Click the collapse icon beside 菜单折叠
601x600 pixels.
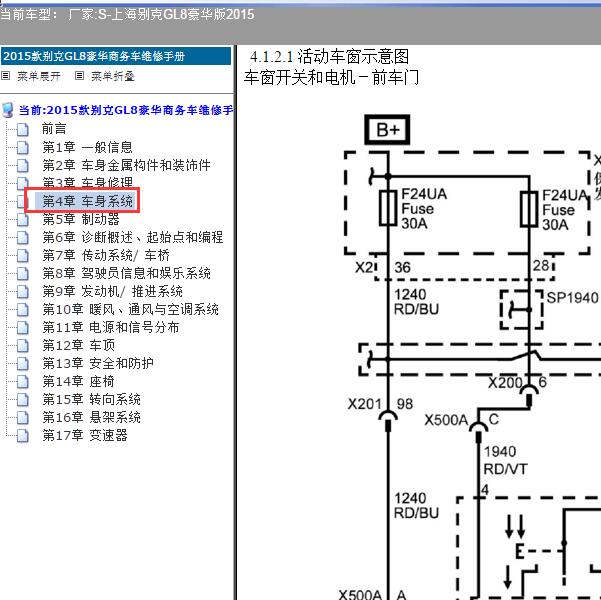tap(79, 76)
